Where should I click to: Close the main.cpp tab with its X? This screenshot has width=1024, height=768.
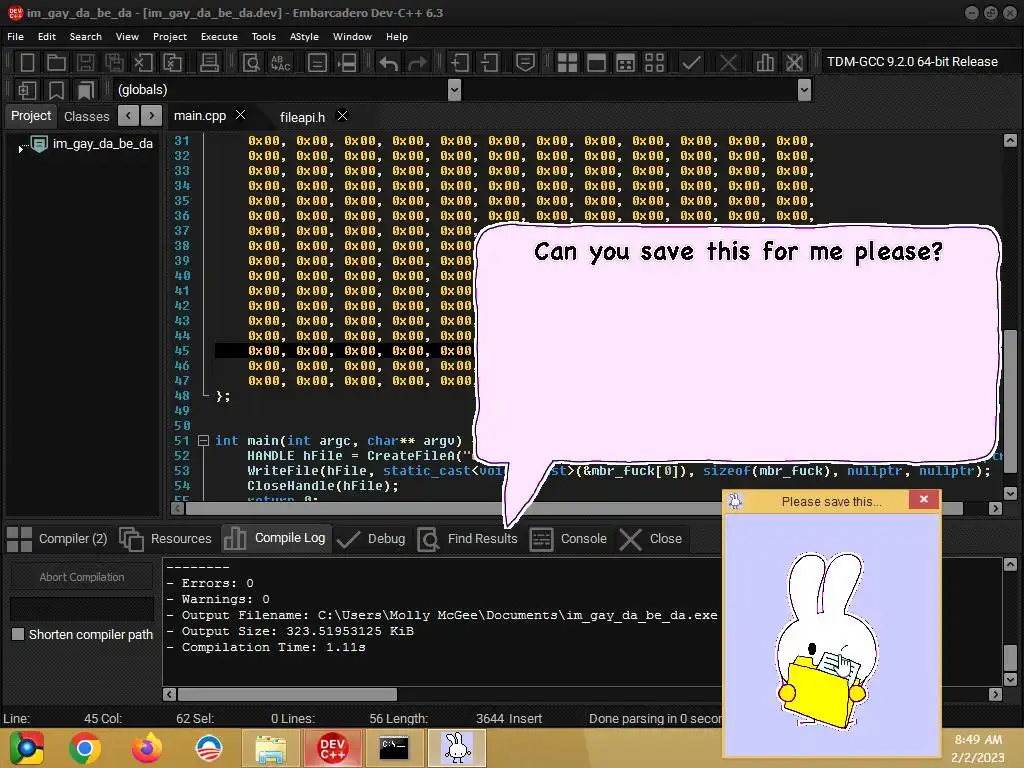[240, 115]
